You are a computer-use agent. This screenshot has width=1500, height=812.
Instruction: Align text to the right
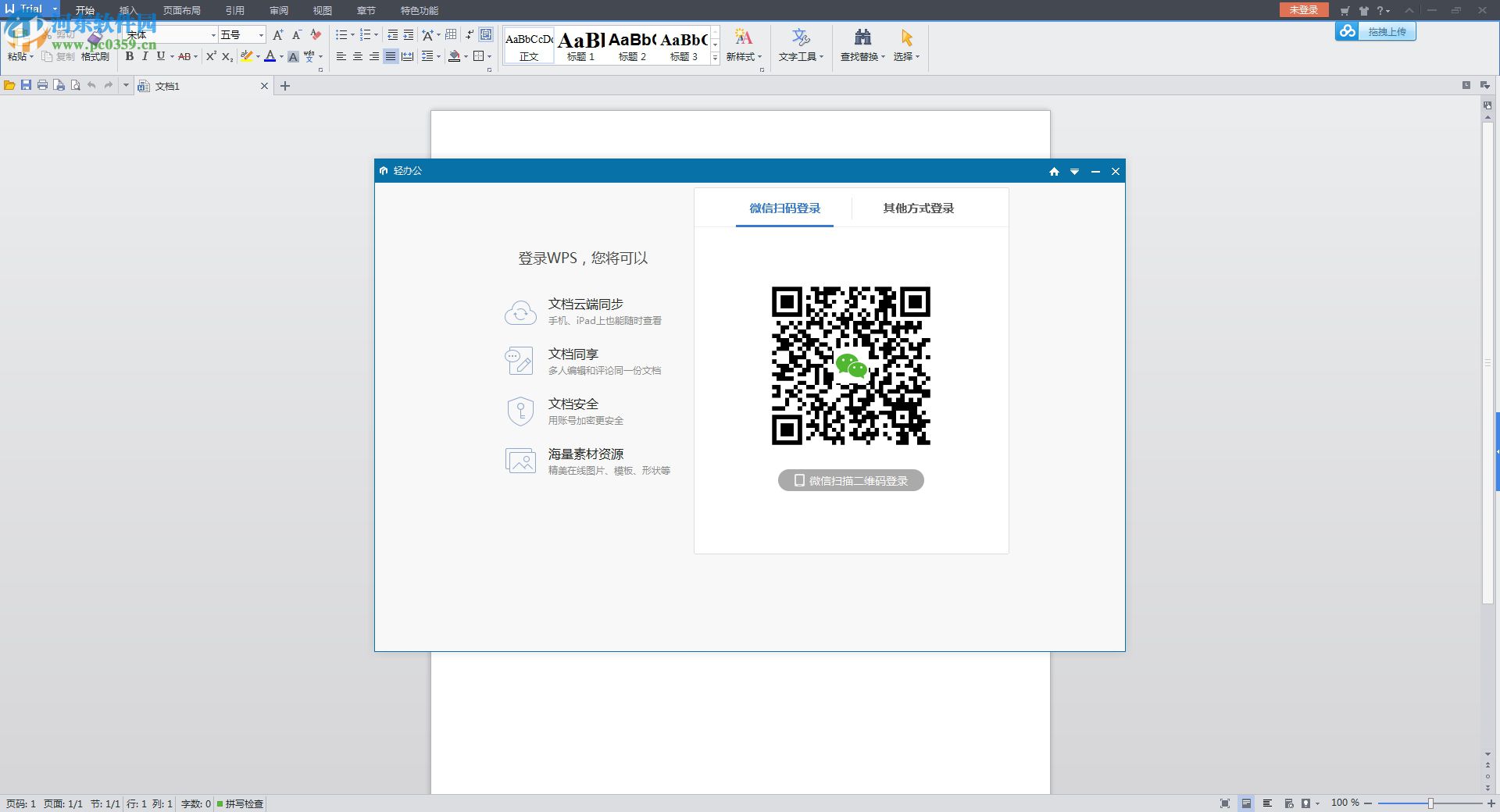(x=374, y=56)
